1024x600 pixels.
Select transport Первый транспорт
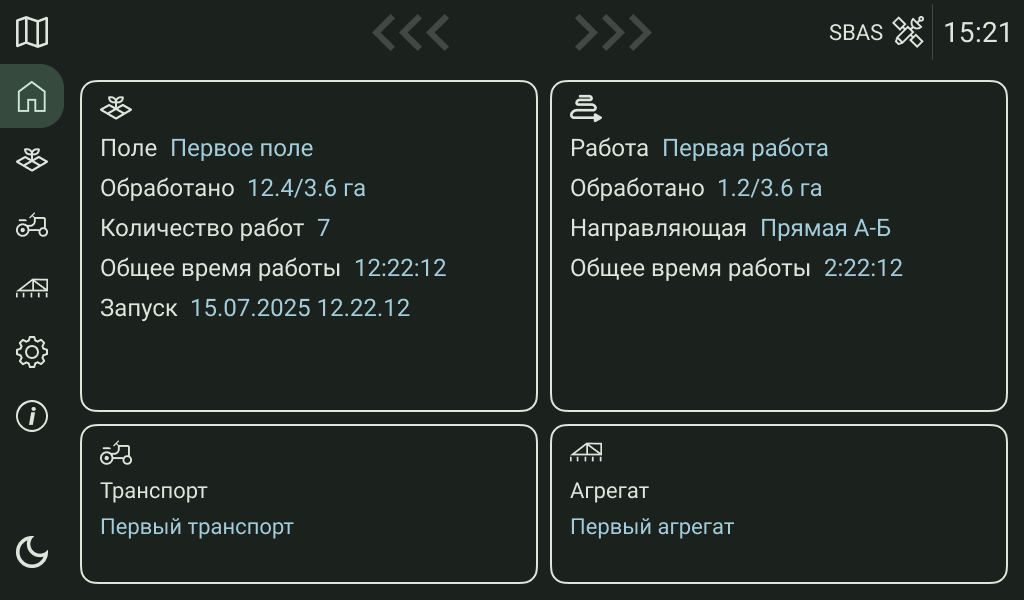pos(194,527)
